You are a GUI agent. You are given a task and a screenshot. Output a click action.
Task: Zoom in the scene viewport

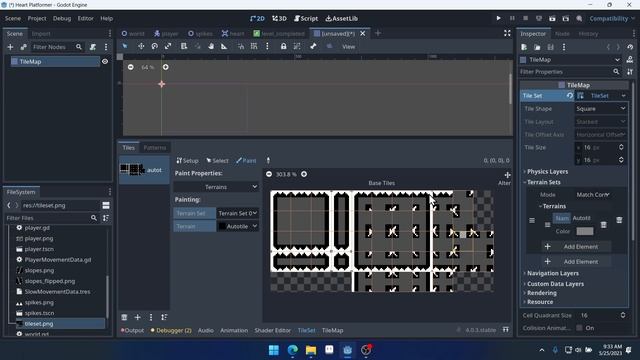[166, 67]
